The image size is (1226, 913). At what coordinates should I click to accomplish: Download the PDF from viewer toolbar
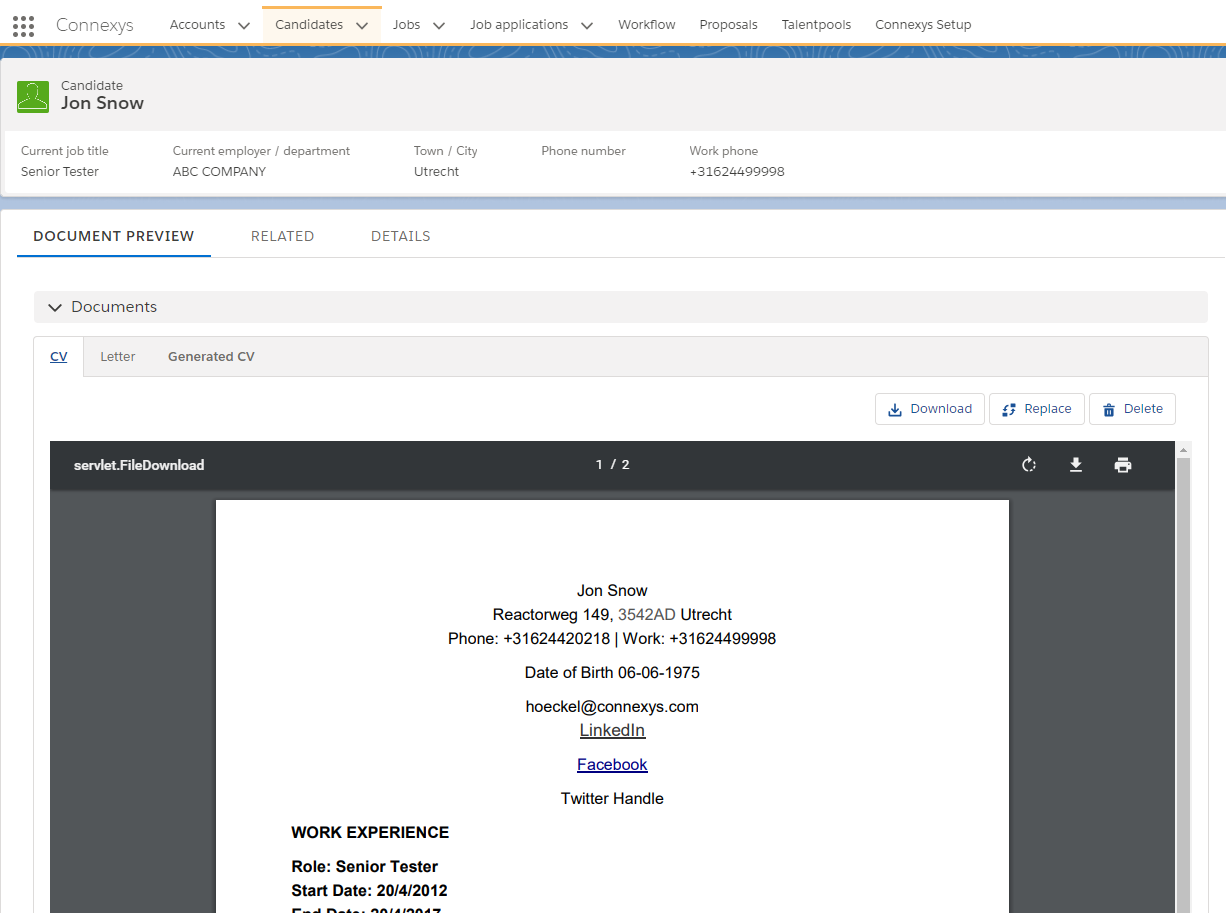tap(1076, 465)
